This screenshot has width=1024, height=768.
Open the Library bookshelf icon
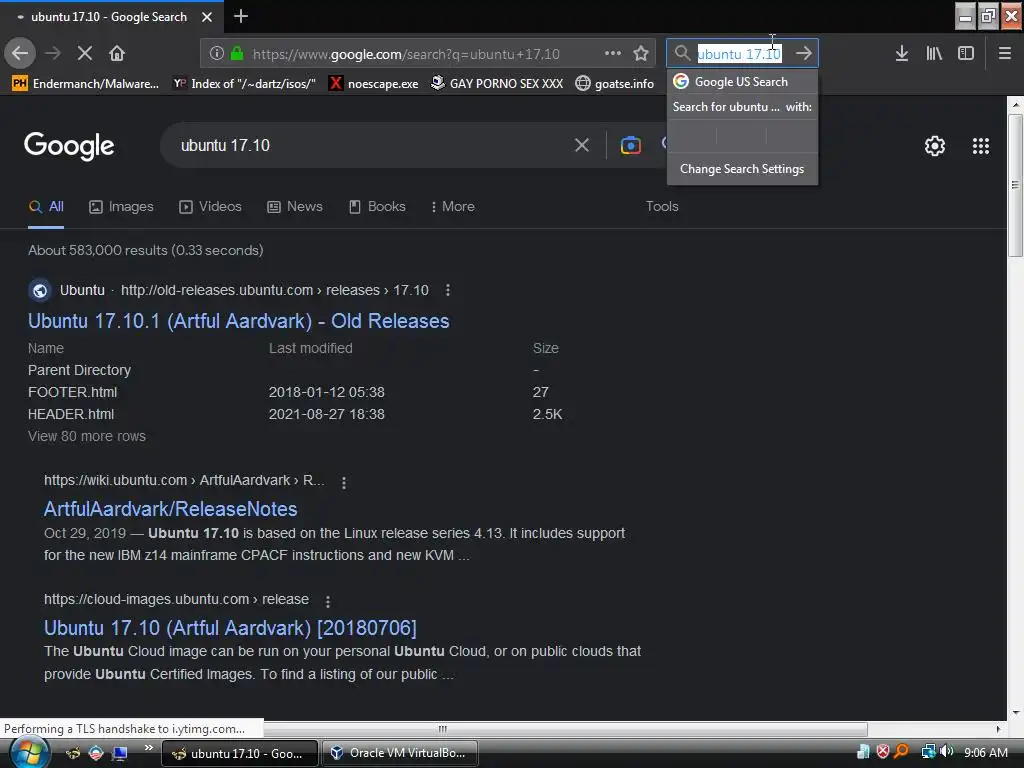[934, 53]
